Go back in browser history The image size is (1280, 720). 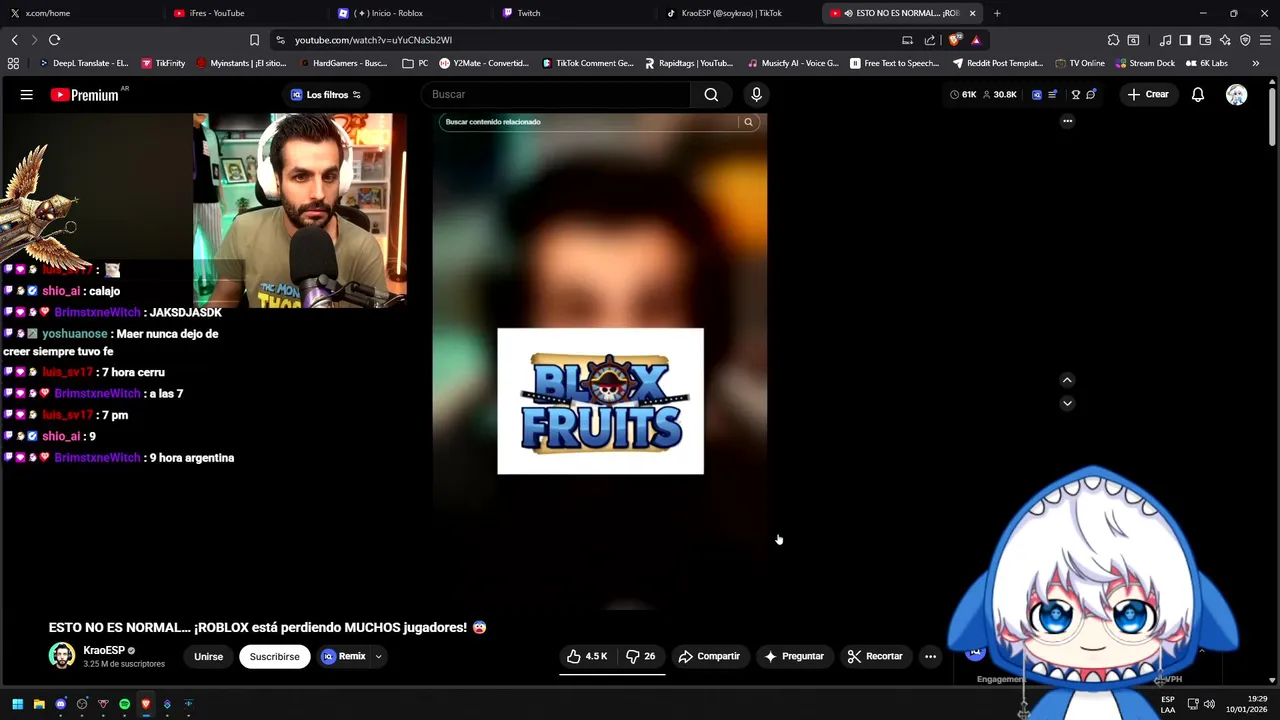pos(14,40)
